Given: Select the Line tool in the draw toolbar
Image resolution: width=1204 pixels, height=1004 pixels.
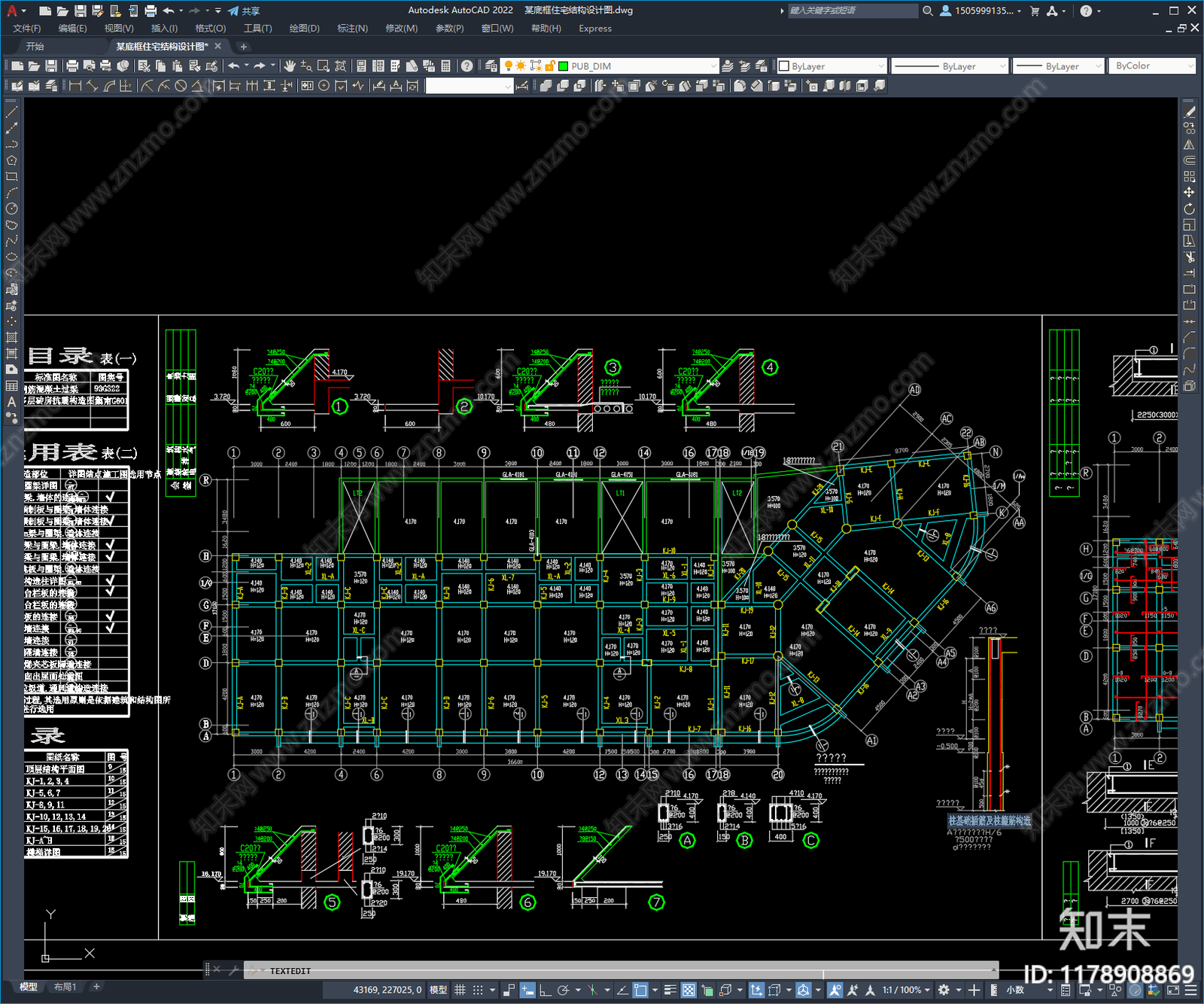Looking at the screenshot, I should 11,111.
